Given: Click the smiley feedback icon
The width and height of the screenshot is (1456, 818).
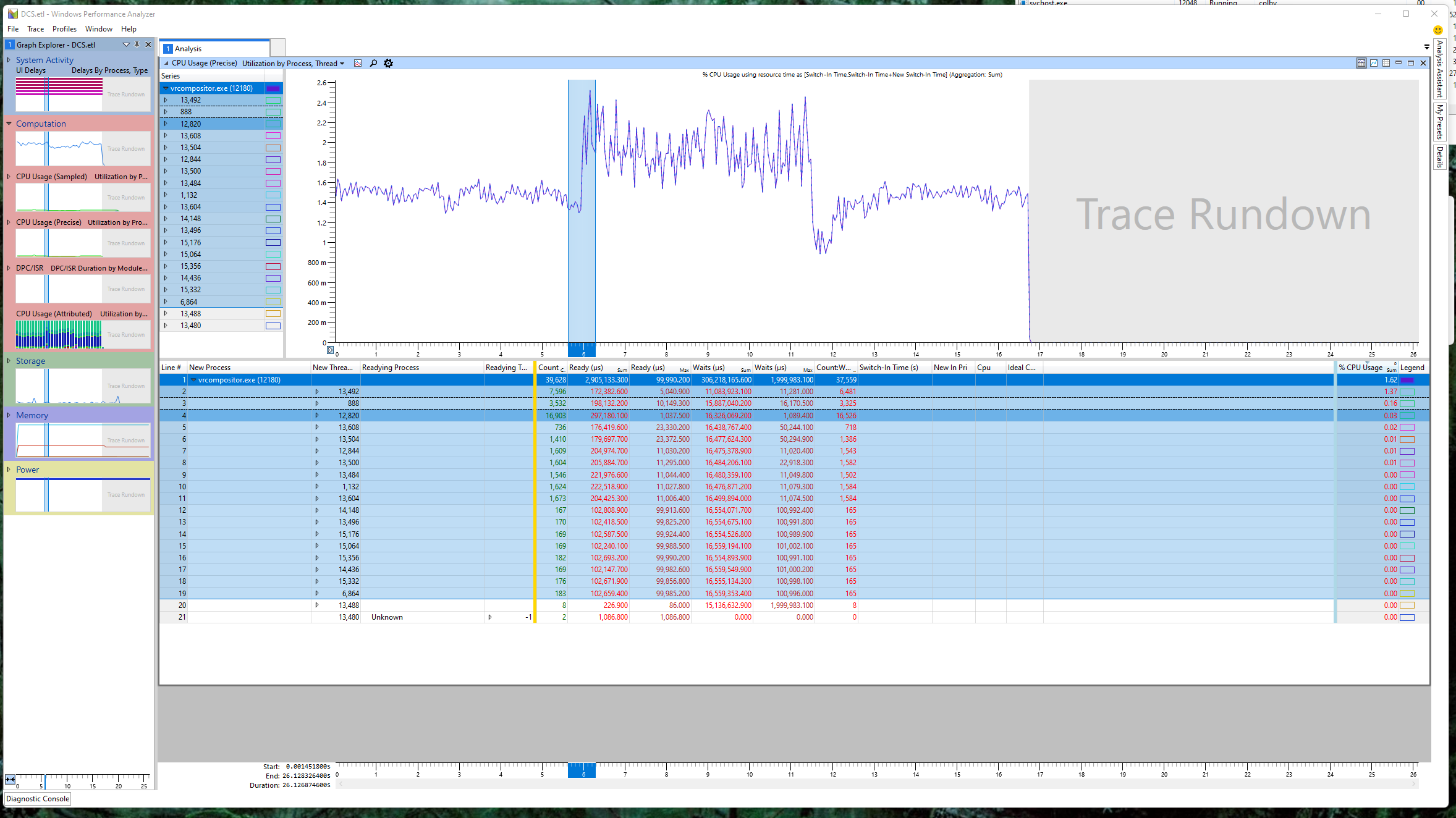Looking at the screenshot, I should click(1437, 30).
